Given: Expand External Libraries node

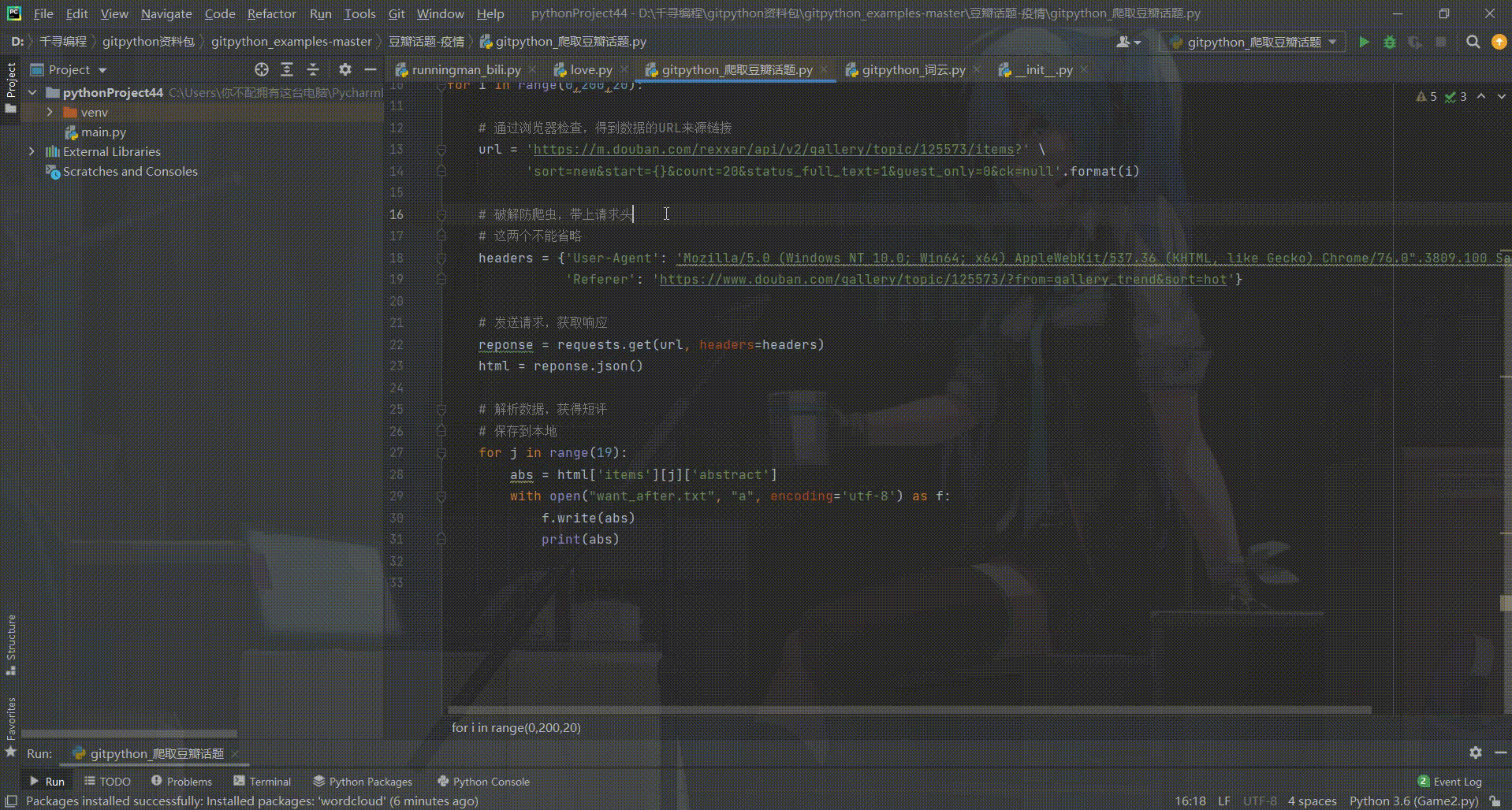Looking at the screenshot, I should [32, 151].
